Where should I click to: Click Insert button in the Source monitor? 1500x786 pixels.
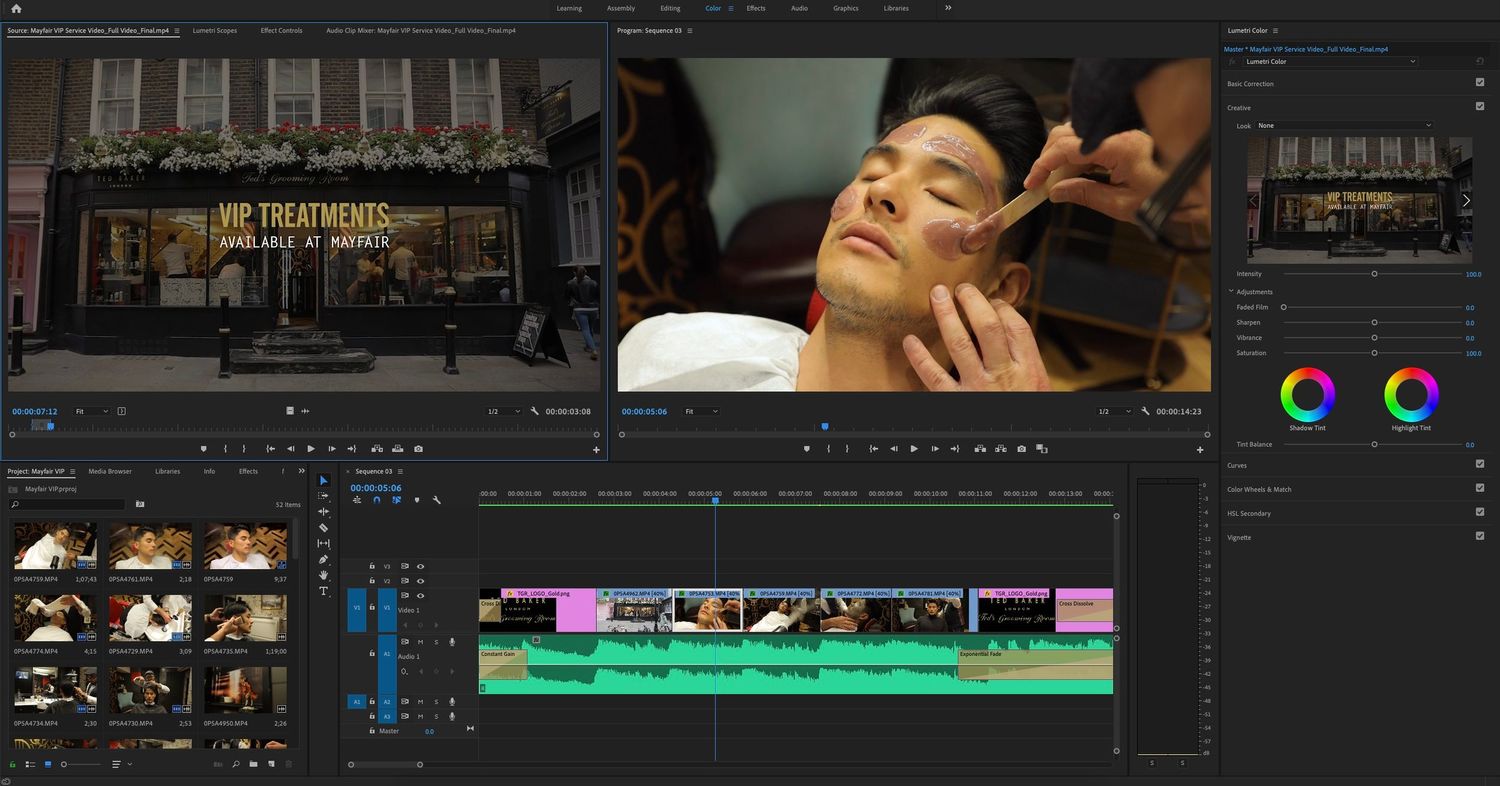coord(377,449)
